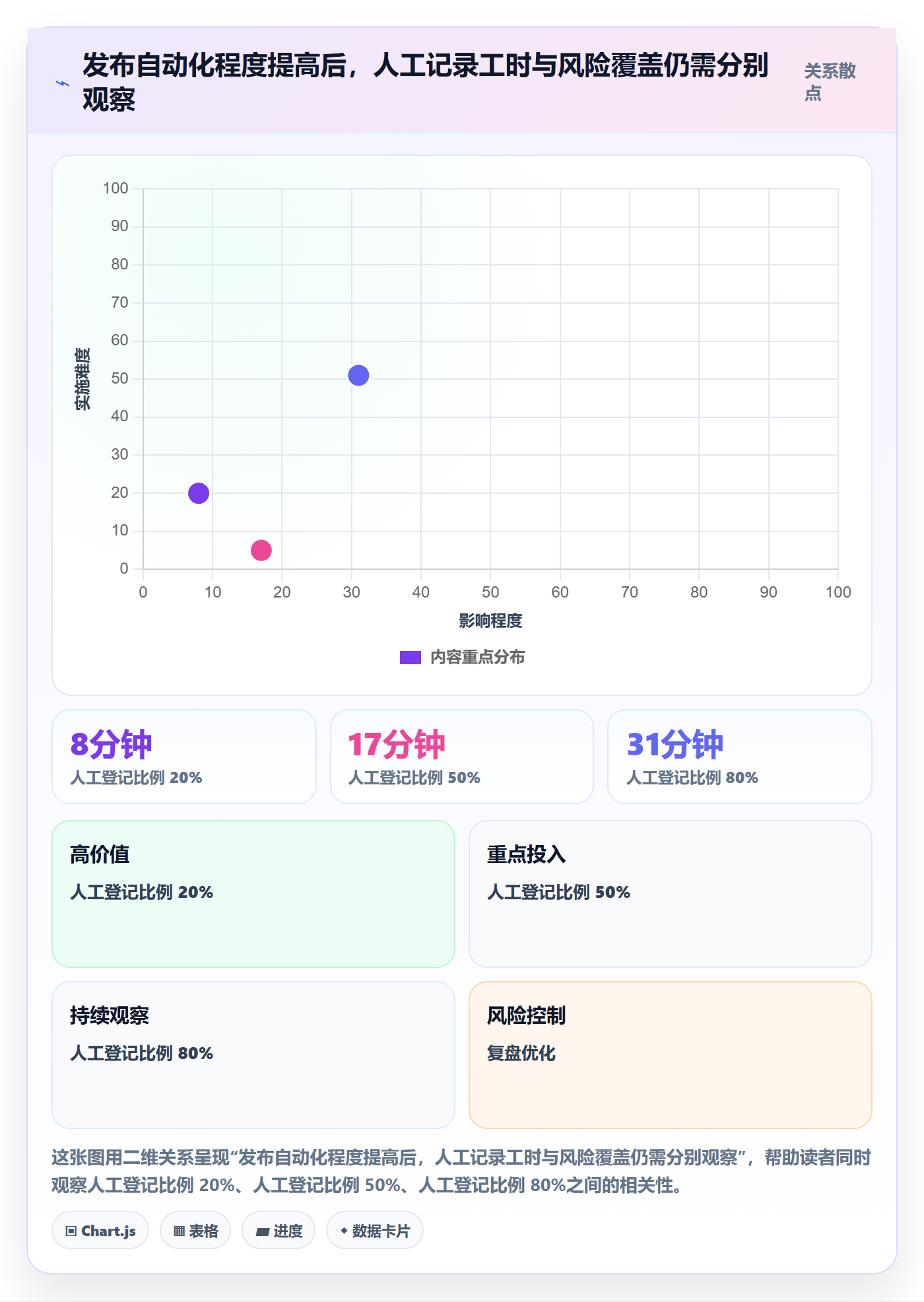Click the x-axis tick label 50

490,592
